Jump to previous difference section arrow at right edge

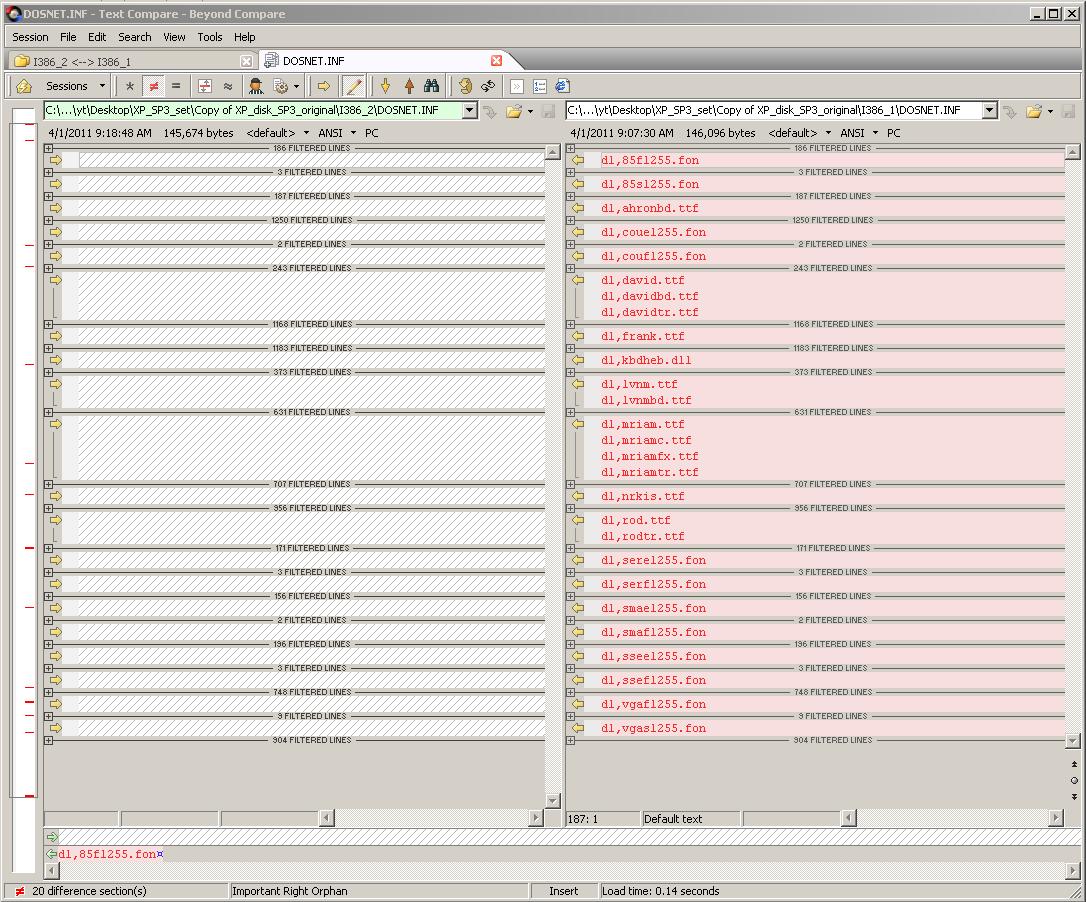(x=1074, y=764)
